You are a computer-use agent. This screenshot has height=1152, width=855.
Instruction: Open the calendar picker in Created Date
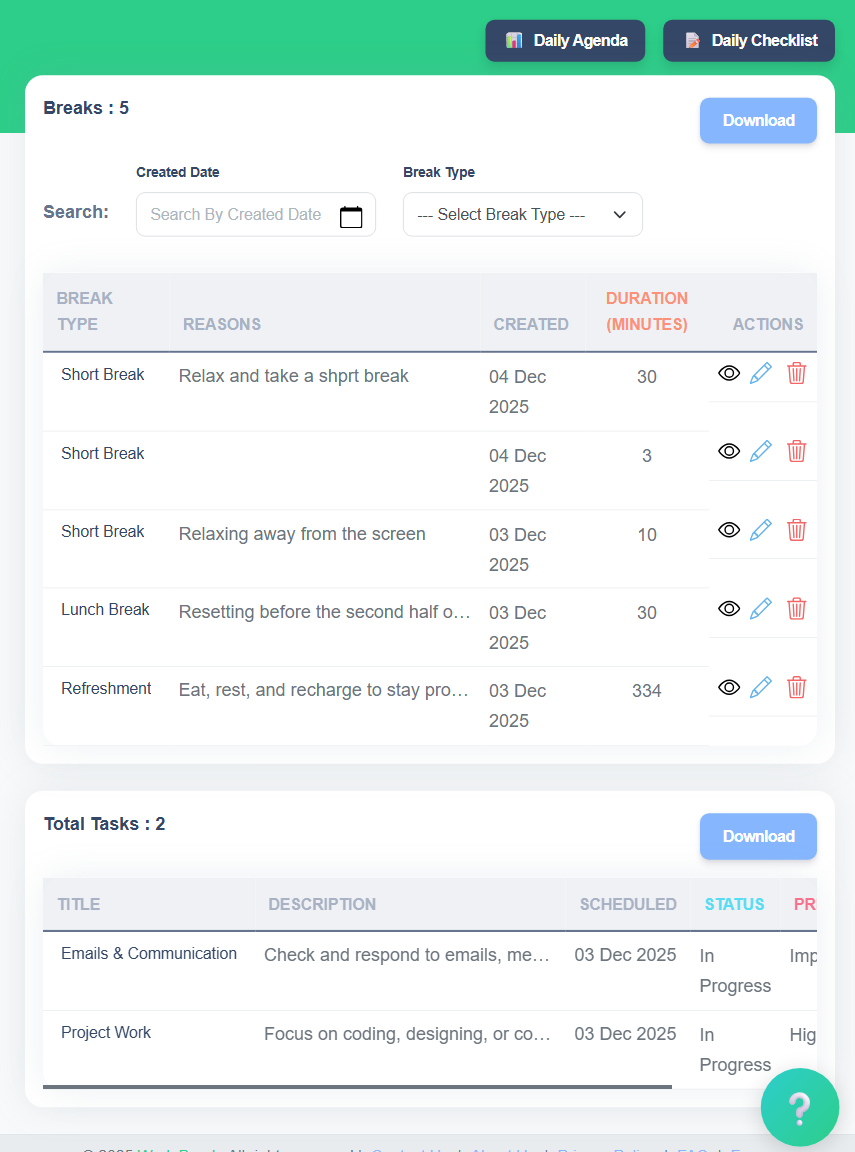pos(351,214)
